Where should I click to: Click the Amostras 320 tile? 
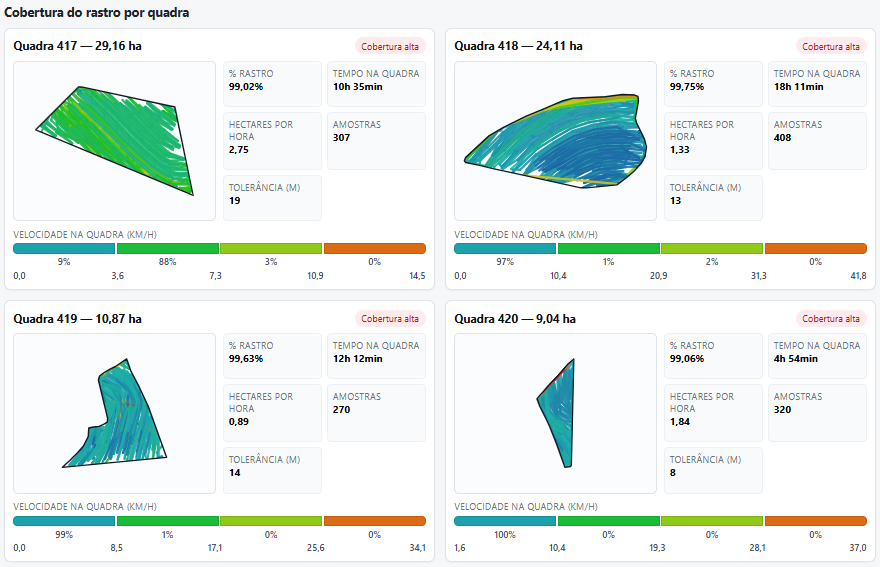[817, 413]
